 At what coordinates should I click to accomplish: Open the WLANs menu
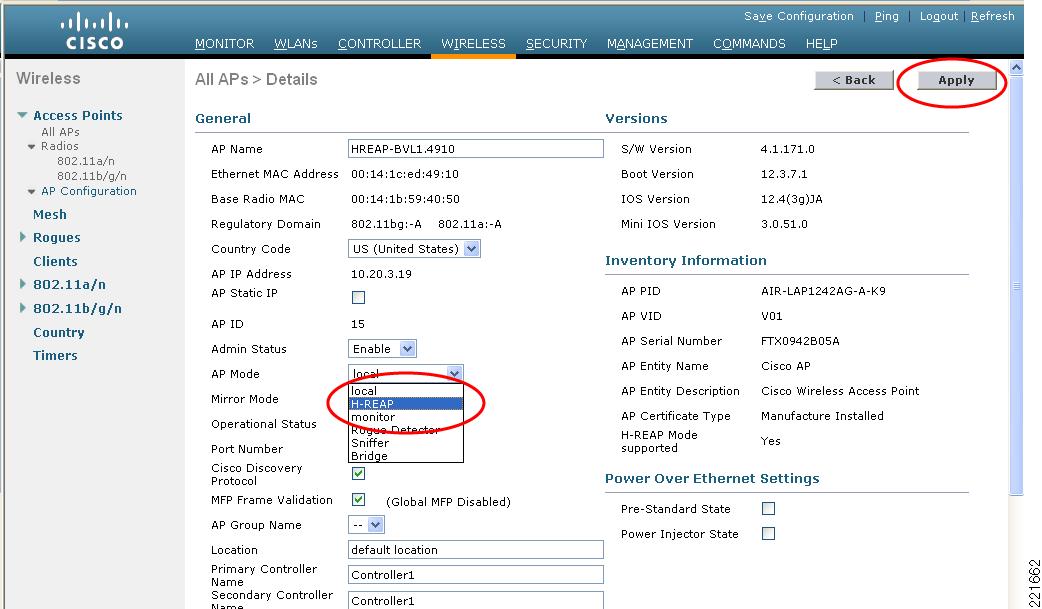click(295, 44)
